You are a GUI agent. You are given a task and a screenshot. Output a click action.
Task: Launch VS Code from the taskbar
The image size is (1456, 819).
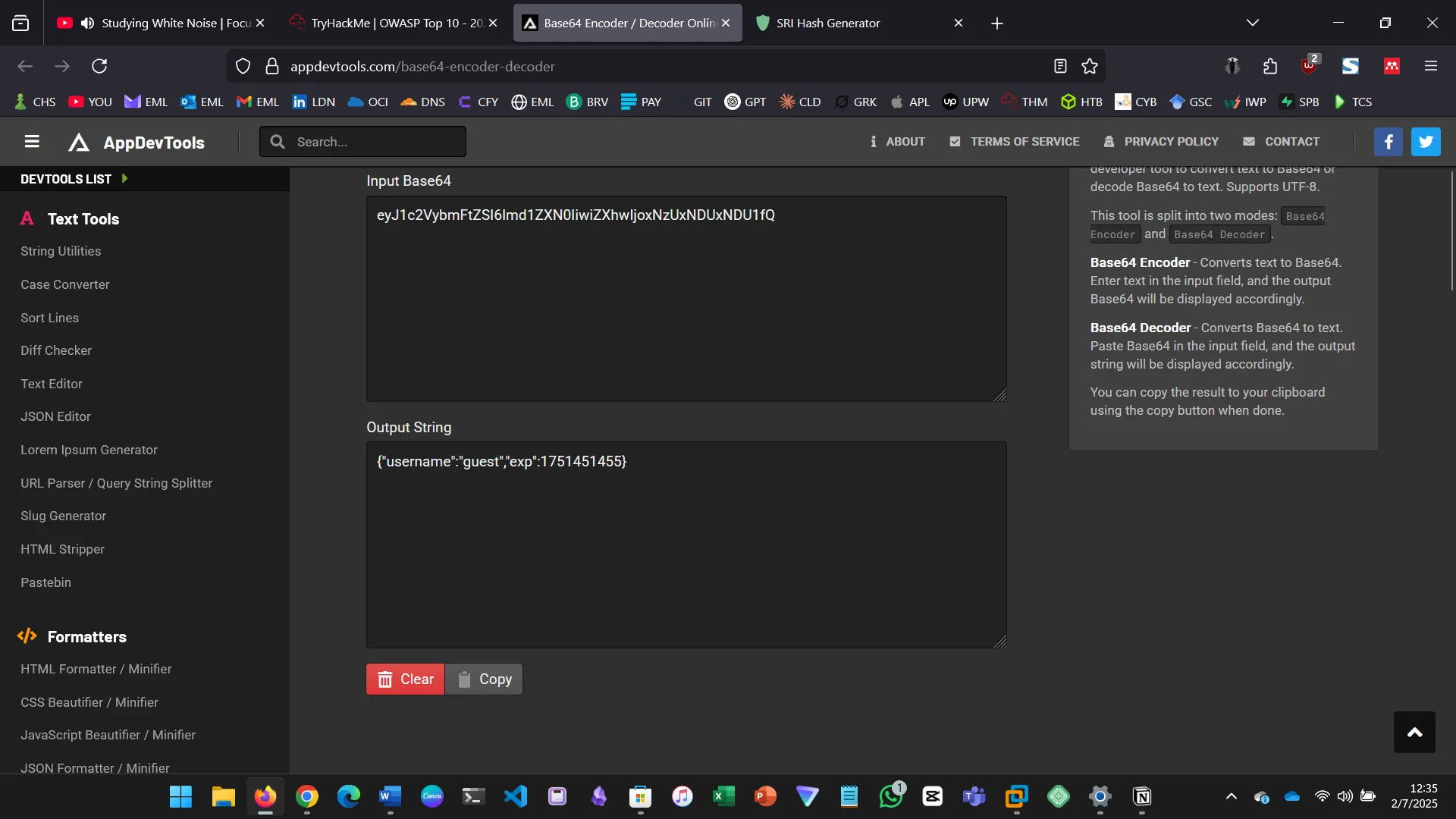[516, 797]
